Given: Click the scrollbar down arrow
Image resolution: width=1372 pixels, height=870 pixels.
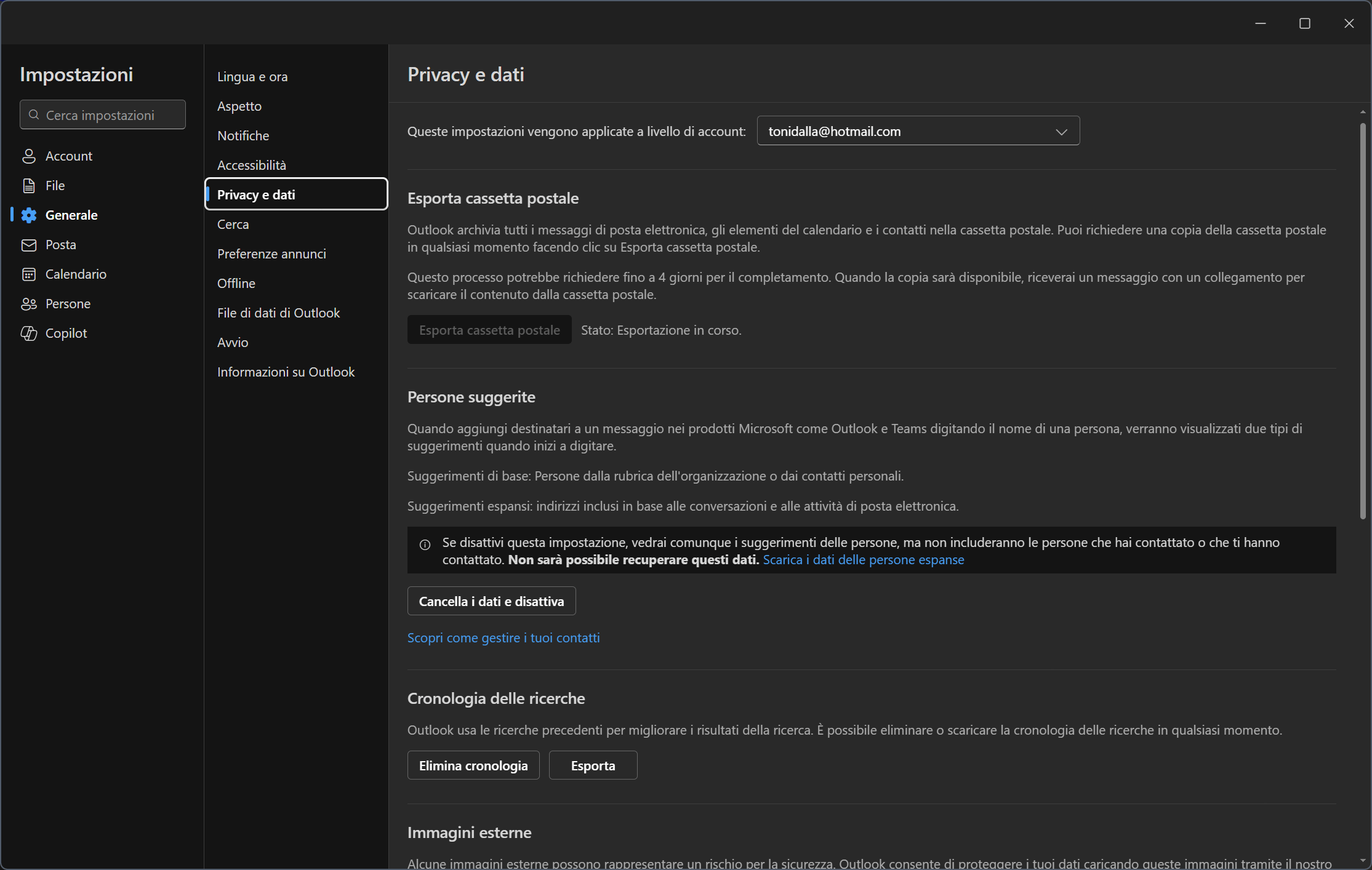Looking at the screenshot, I should point(1363,861).
